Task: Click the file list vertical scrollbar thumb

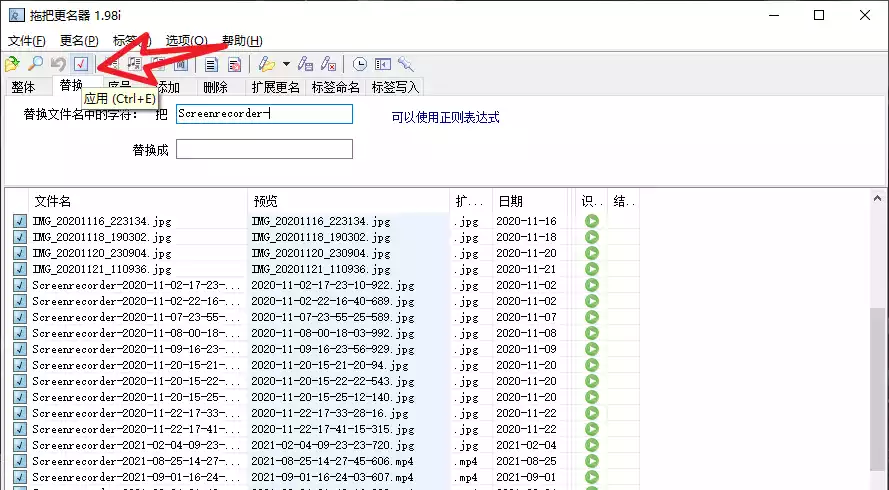Action: click(877, 388)
